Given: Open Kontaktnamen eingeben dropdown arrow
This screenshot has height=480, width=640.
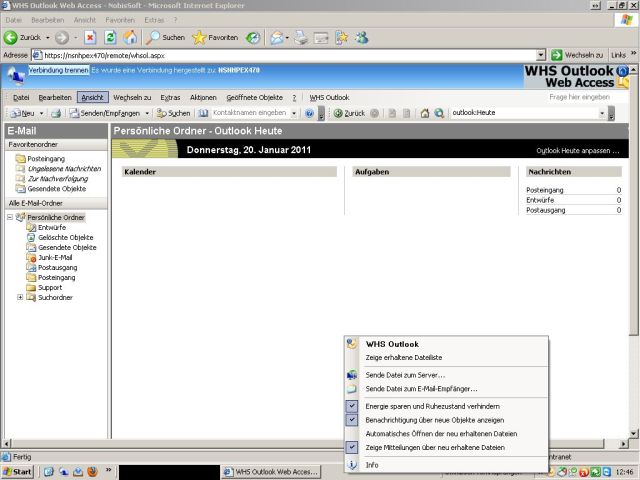Looking at the screenshot, I should [294, 113].
